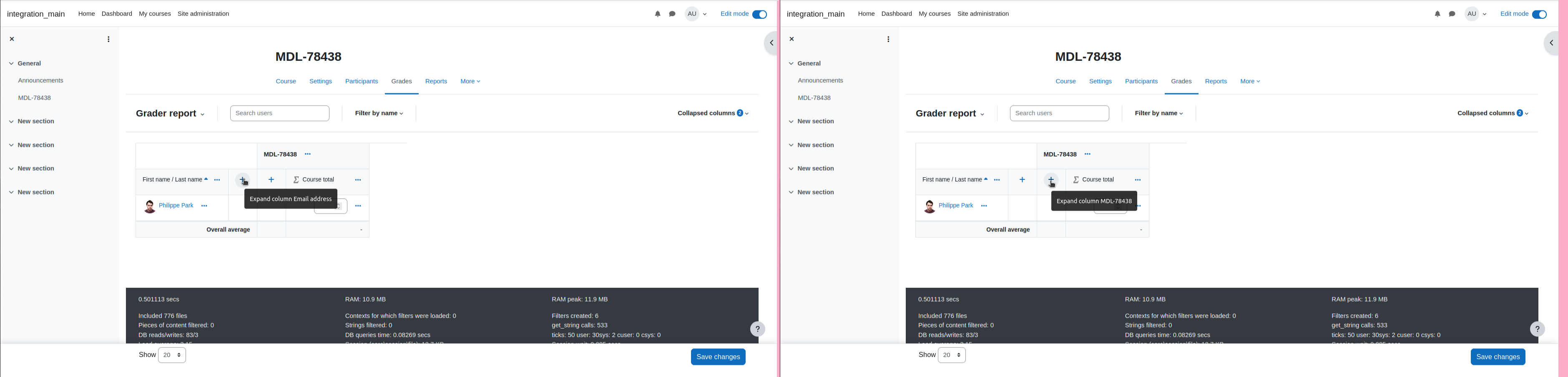Toggle Edit mode switch in right window
Image resolution: width=1568 pixels, height=377 pixels.
click(1539, 15)
